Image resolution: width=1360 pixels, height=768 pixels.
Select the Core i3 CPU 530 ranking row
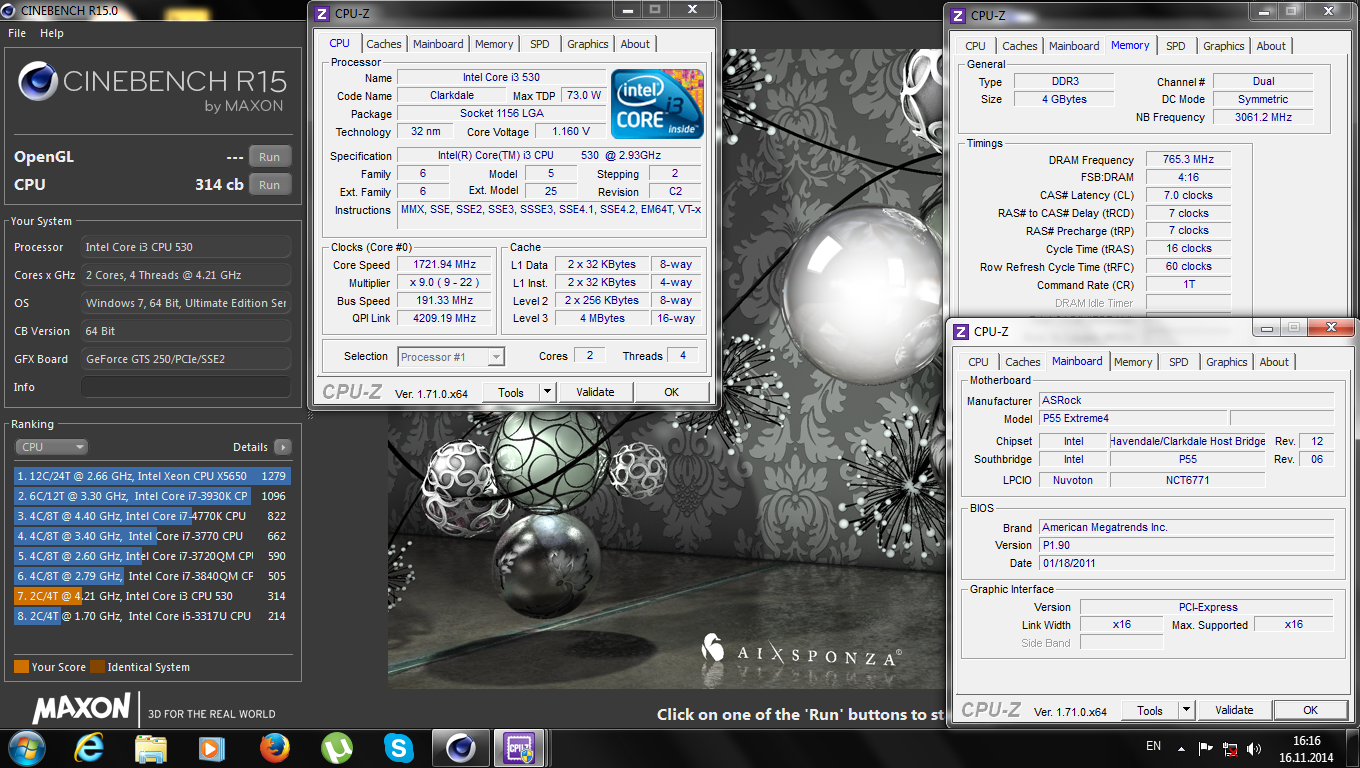click(153, 596)
